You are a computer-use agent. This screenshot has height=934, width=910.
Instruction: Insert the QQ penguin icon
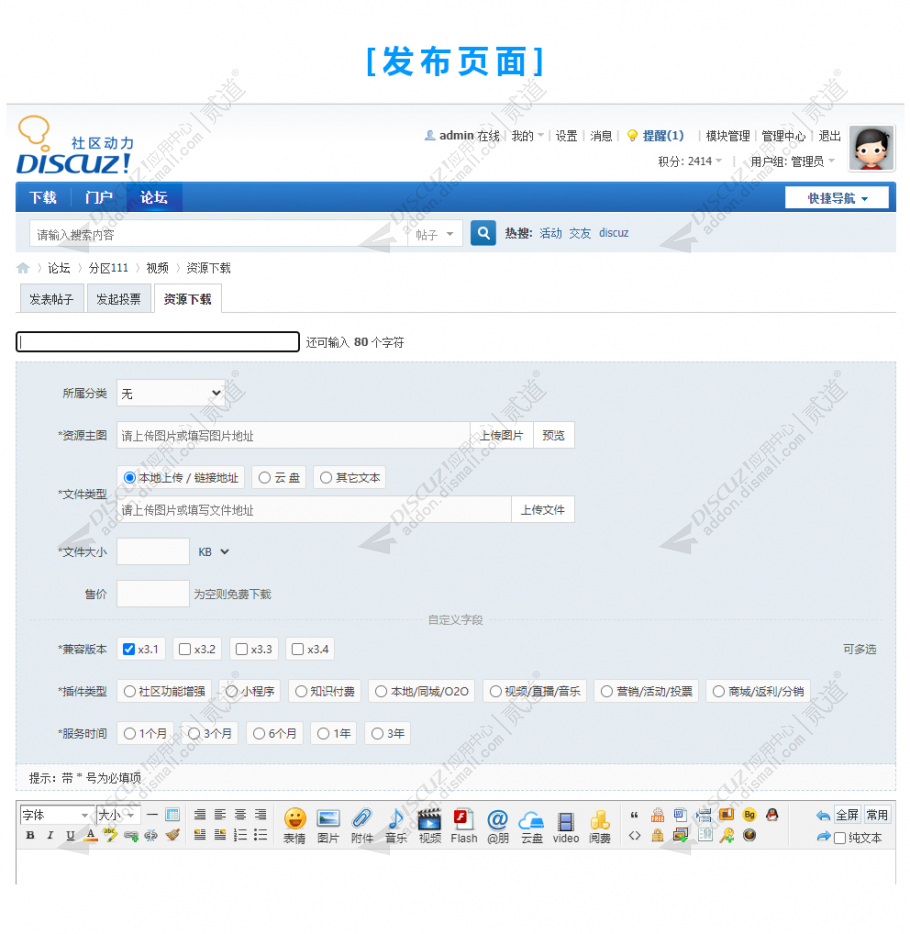[772, 814]
